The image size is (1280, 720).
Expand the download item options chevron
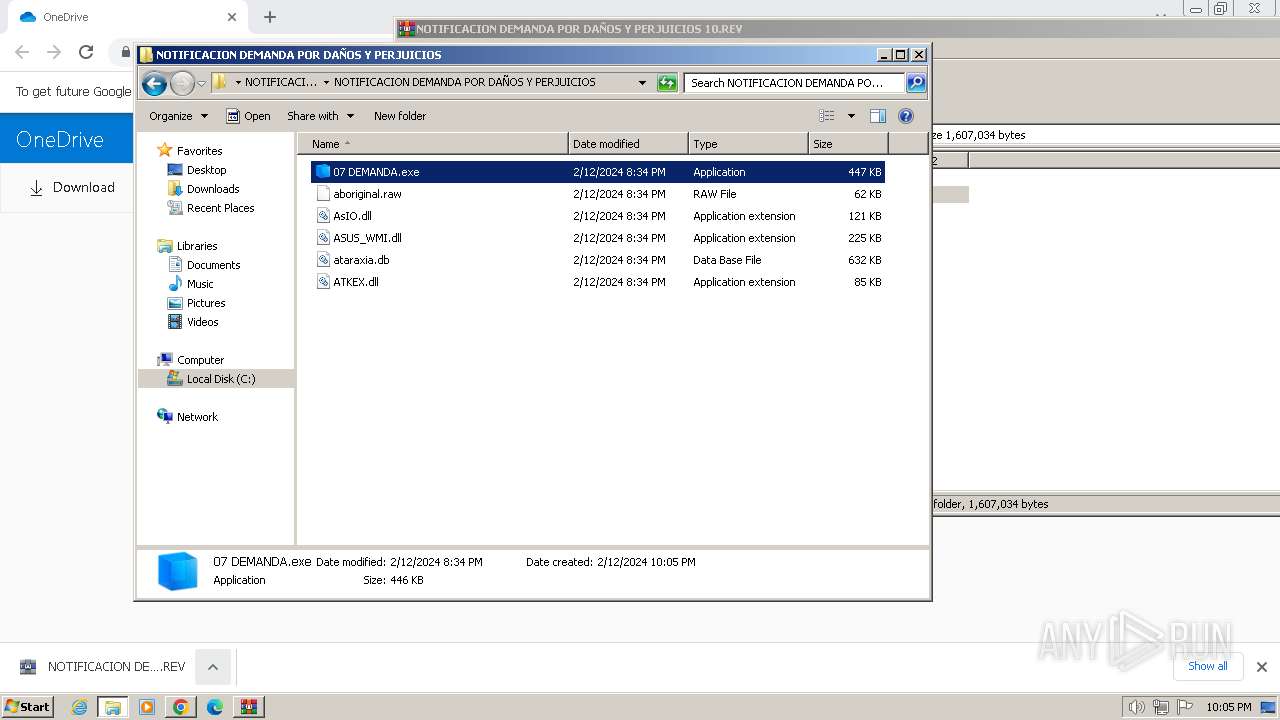[213, 667]
